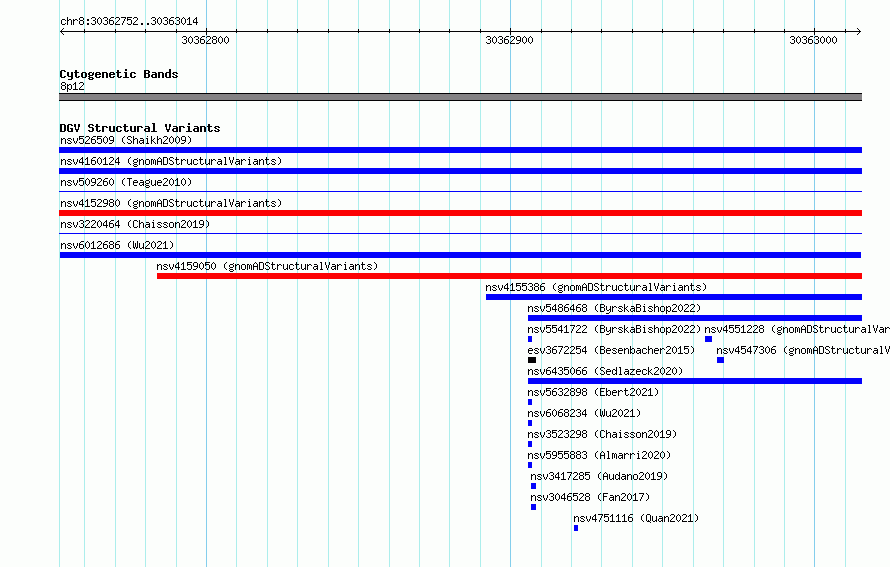
Task: Click nsv3417285 (Audano2019) label
Action: pos(599,476)
